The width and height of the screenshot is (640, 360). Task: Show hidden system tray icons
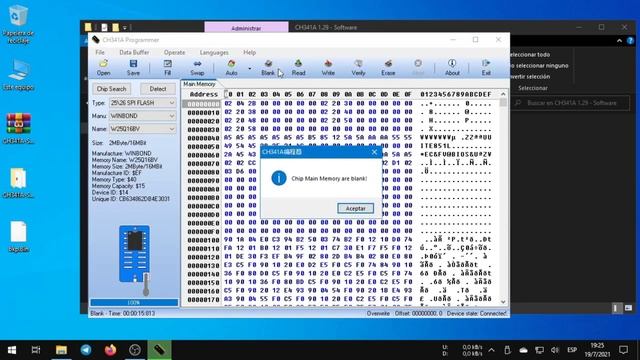491,350
